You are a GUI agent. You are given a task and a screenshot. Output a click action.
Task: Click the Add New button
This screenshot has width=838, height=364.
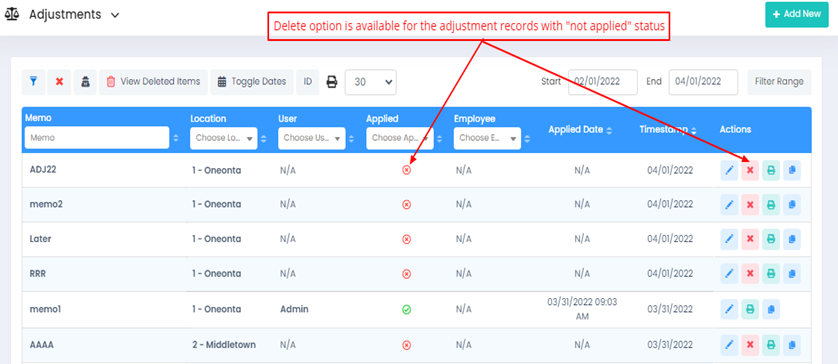[x=796, y=14]
